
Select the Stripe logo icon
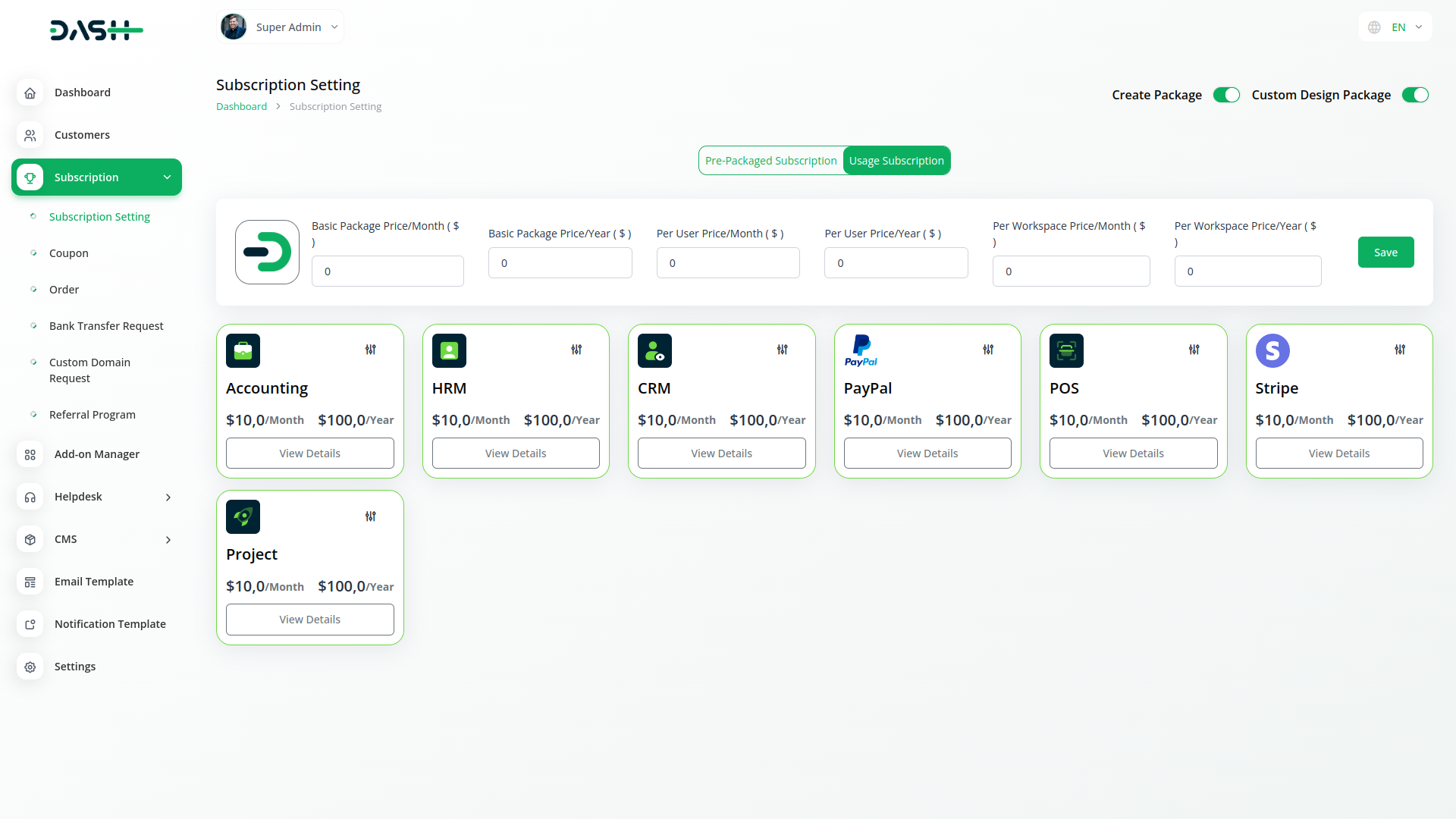tap(1272, 350)
